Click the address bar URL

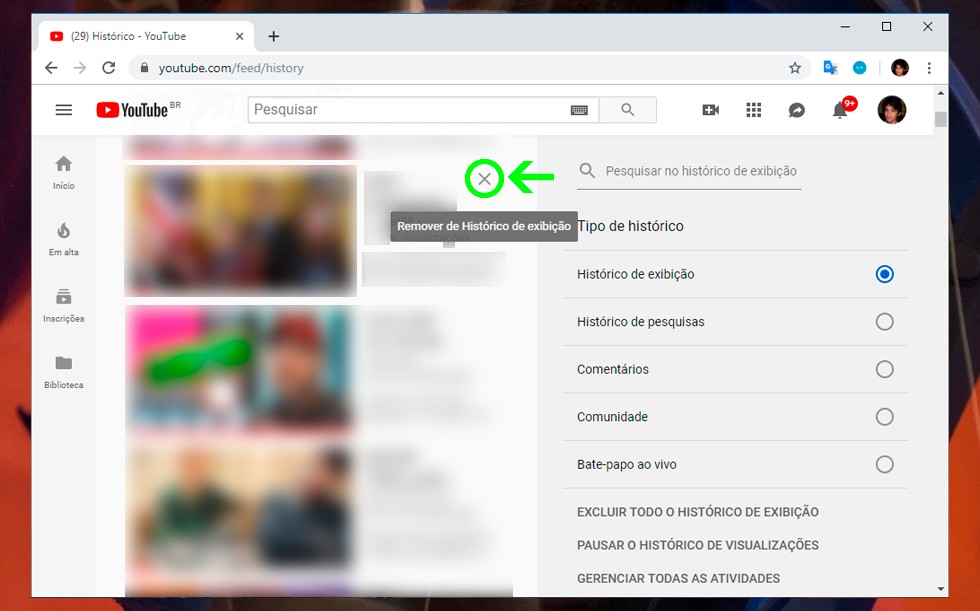[231, 67]
